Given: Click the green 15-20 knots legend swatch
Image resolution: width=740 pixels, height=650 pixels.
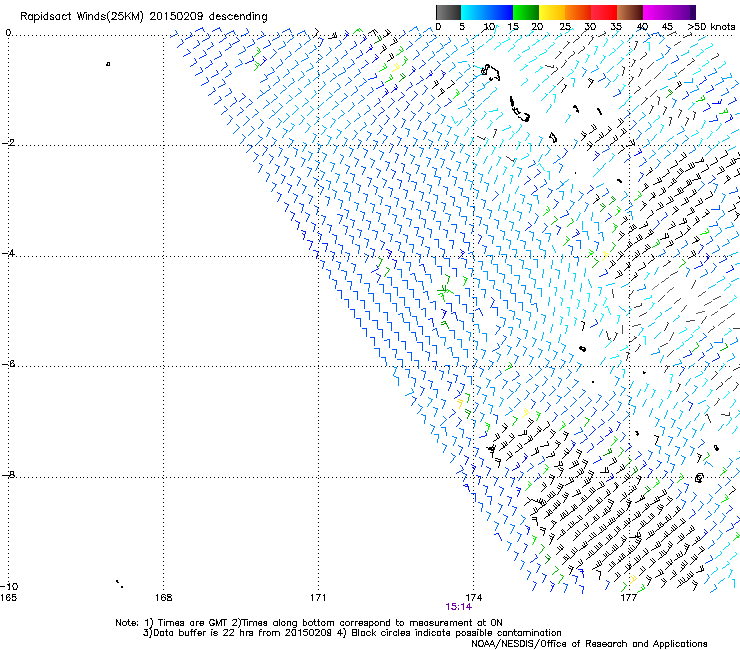Looking at the screenshot, I should point(526,12).
